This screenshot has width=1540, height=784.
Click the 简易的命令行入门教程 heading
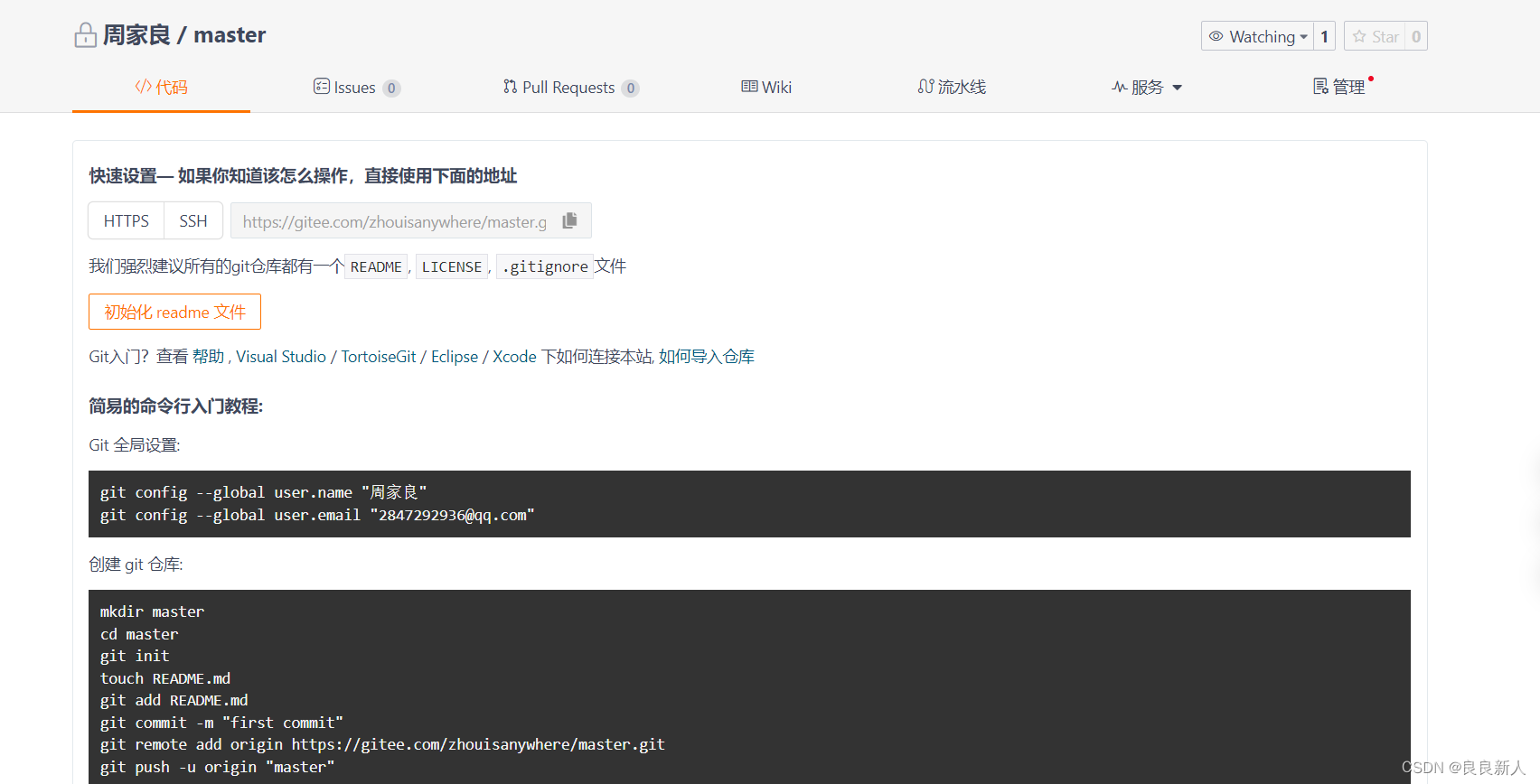[x=176, y=406]
